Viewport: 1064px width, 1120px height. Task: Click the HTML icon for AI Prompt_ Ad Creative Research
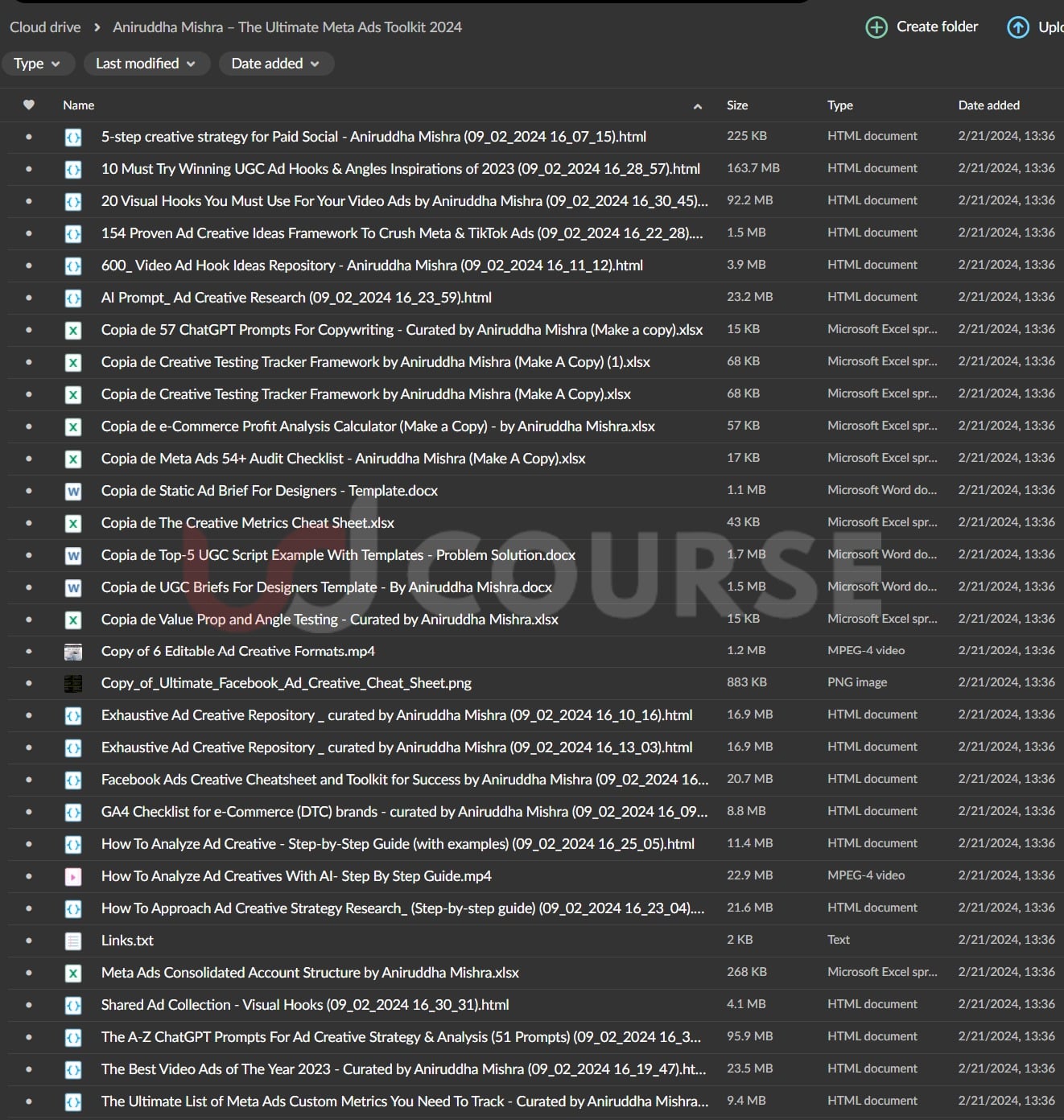click(x=73, y=298)
